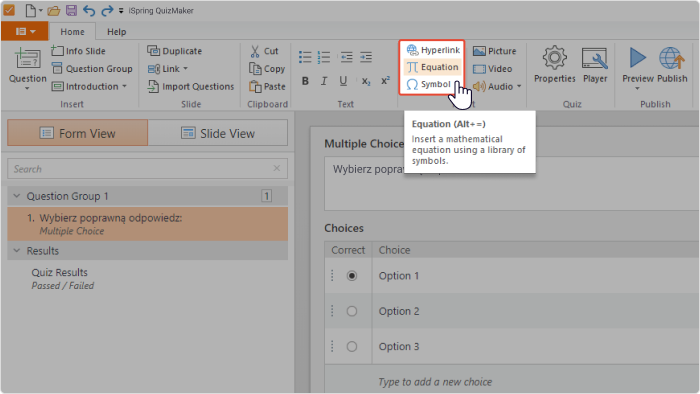This screenshot has width=700, height=394.
Task: Duplicate the selected slide
Action: tap(175, 51)
